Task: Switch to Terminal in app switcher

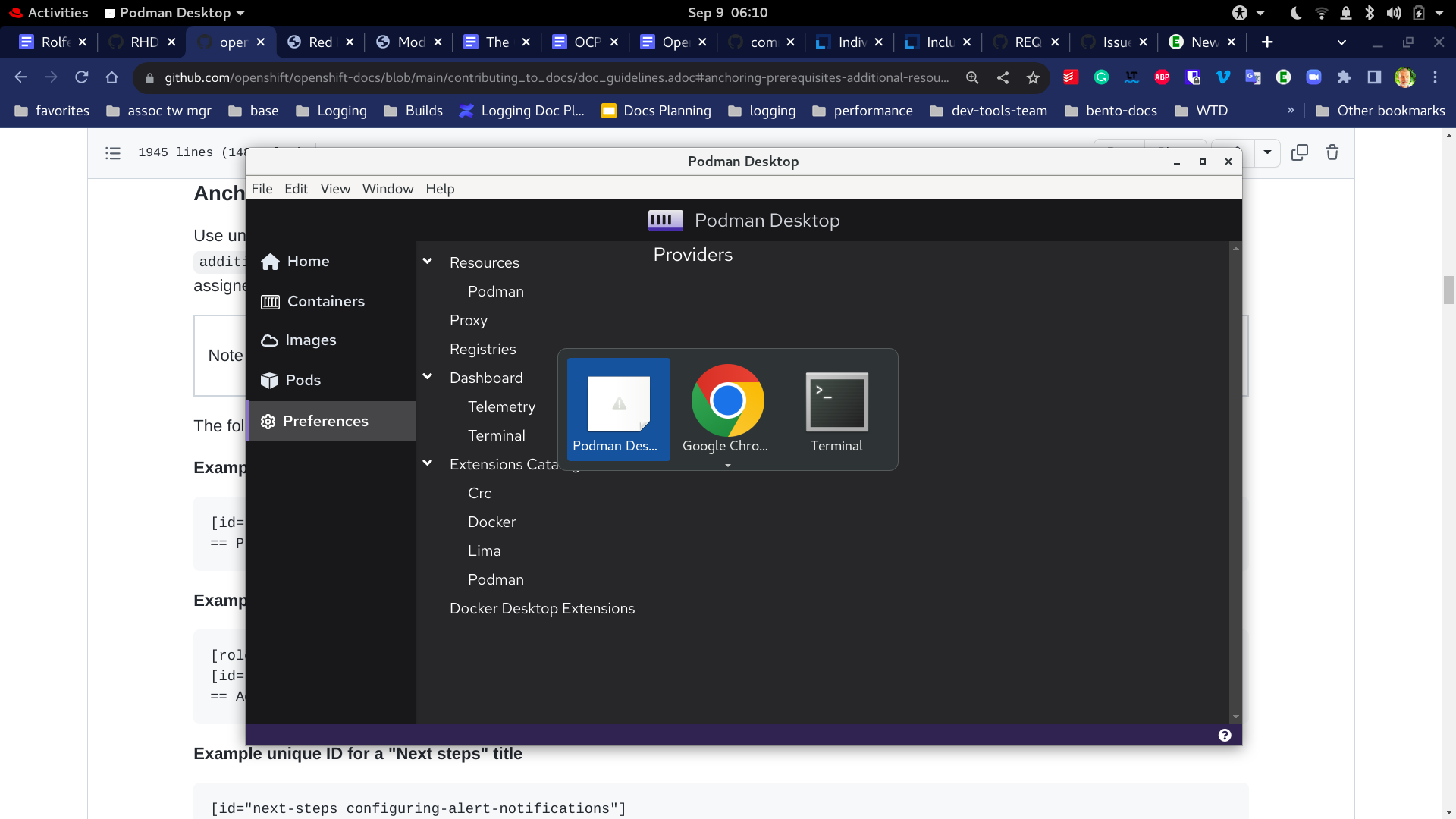Action: 836,409
